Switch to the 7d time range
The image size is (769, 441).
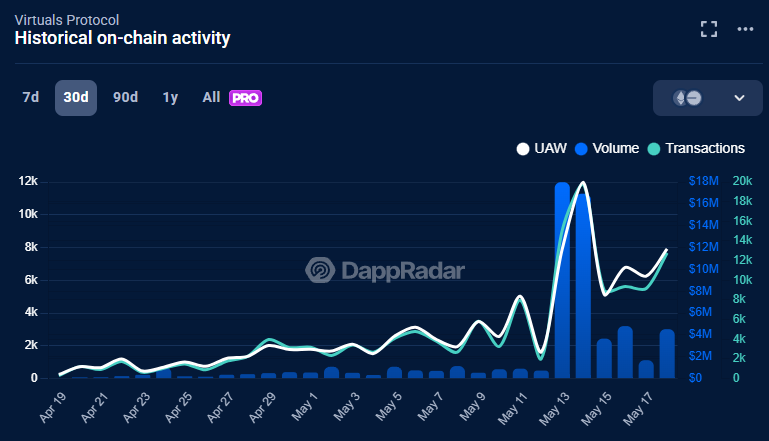pyautogui.click(x=31, y=98)
